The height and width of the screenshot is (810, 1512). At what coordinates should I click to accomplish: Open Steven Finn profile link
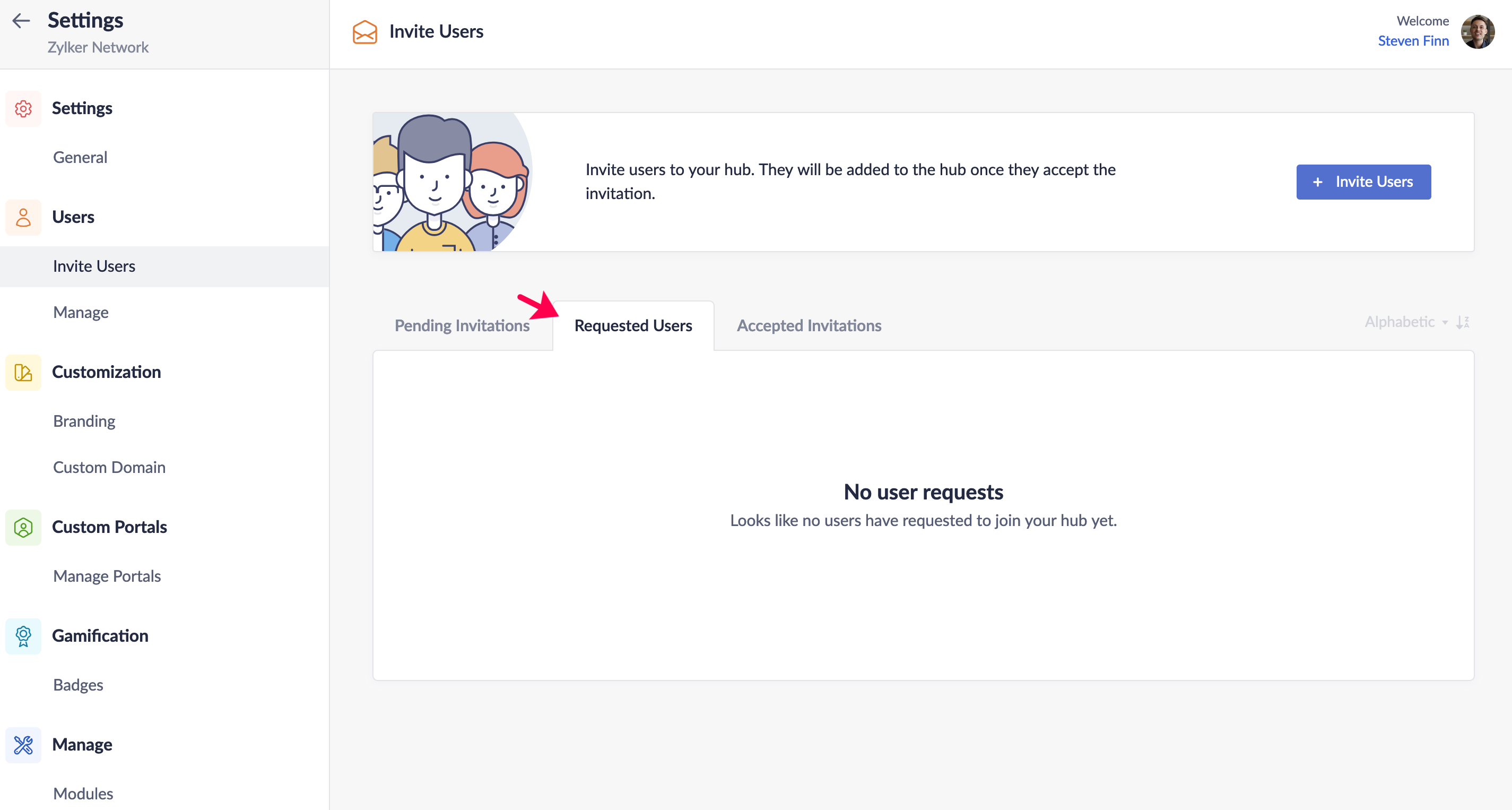tap(1413, 41)
